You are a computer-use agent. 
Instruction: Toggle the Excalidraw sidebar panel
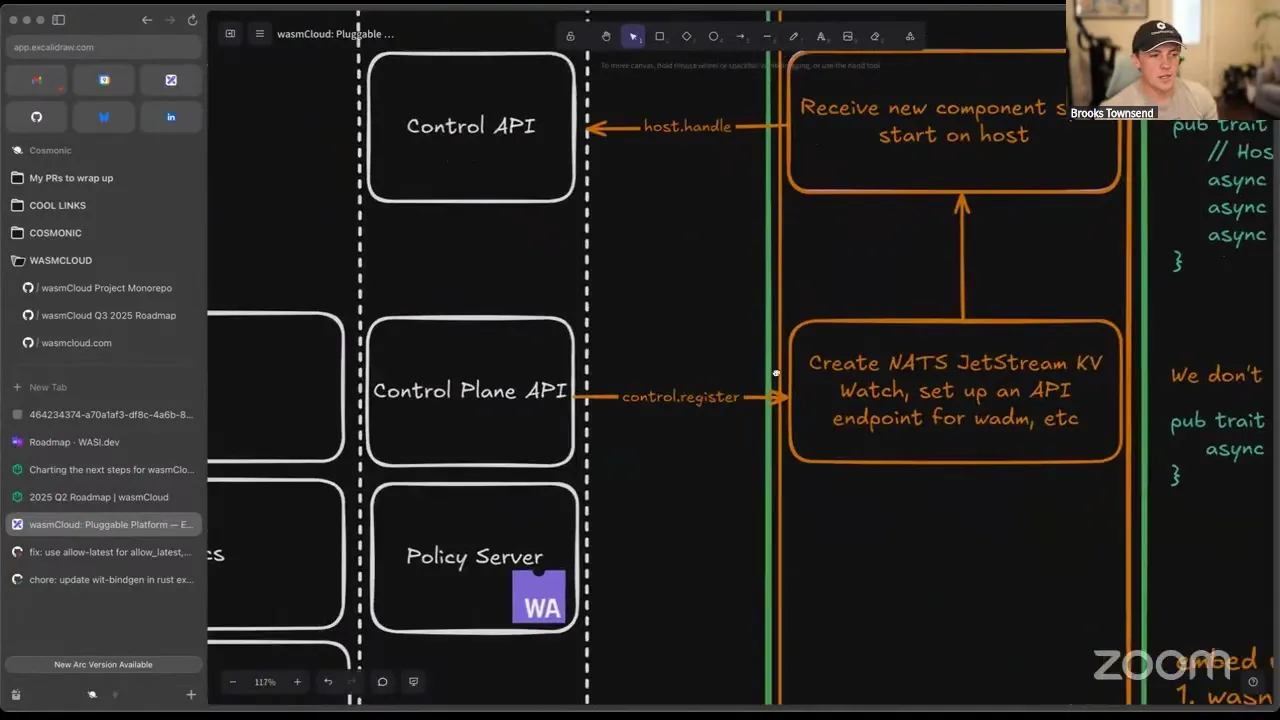click(230, 34)
